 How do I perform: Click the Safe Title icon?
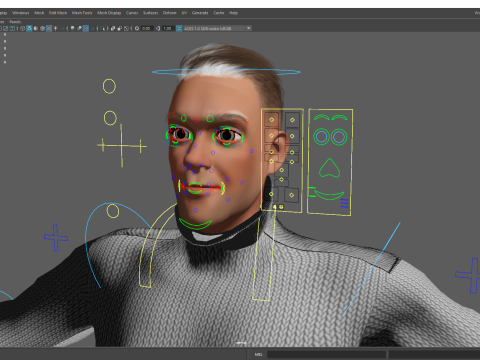click(12, 28)
